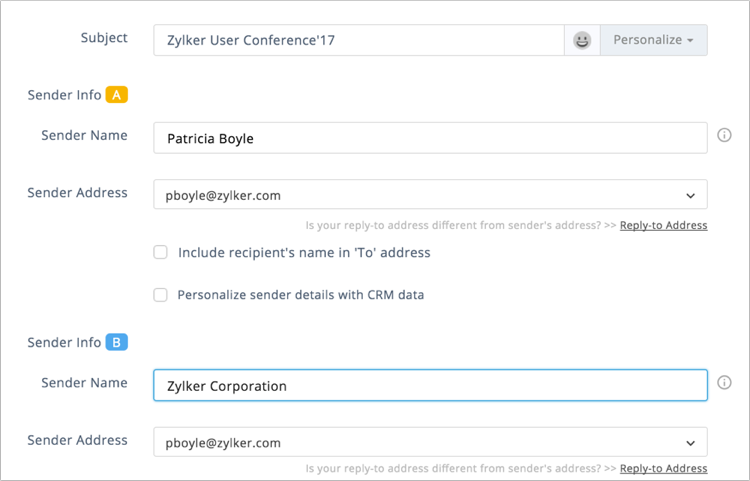Viewport: 750px width, 481px height.
Task: Open Reply-to Address link under Sender Info A
Action: pos(663,225)
